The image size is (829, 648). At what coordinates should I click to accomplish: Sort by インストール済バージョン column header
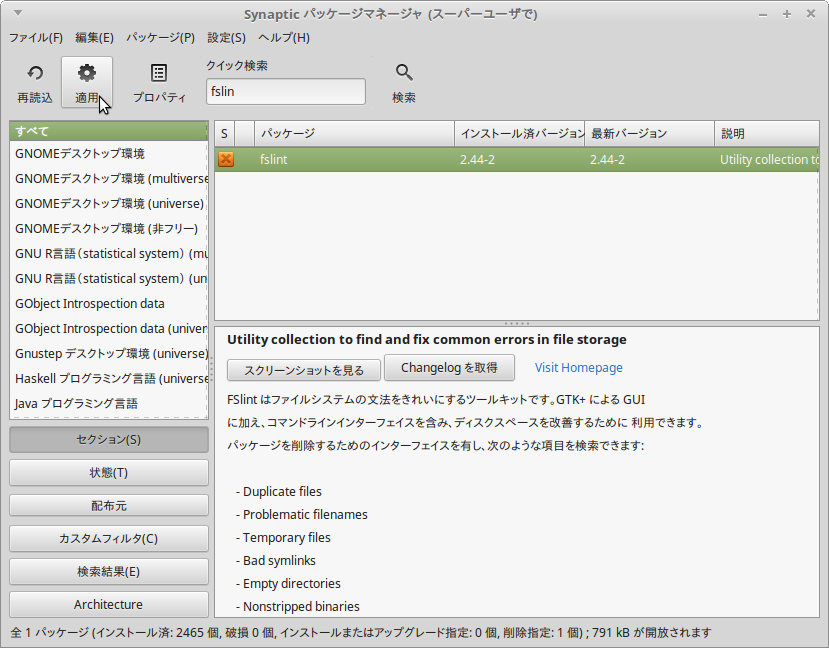coord(519,133)
